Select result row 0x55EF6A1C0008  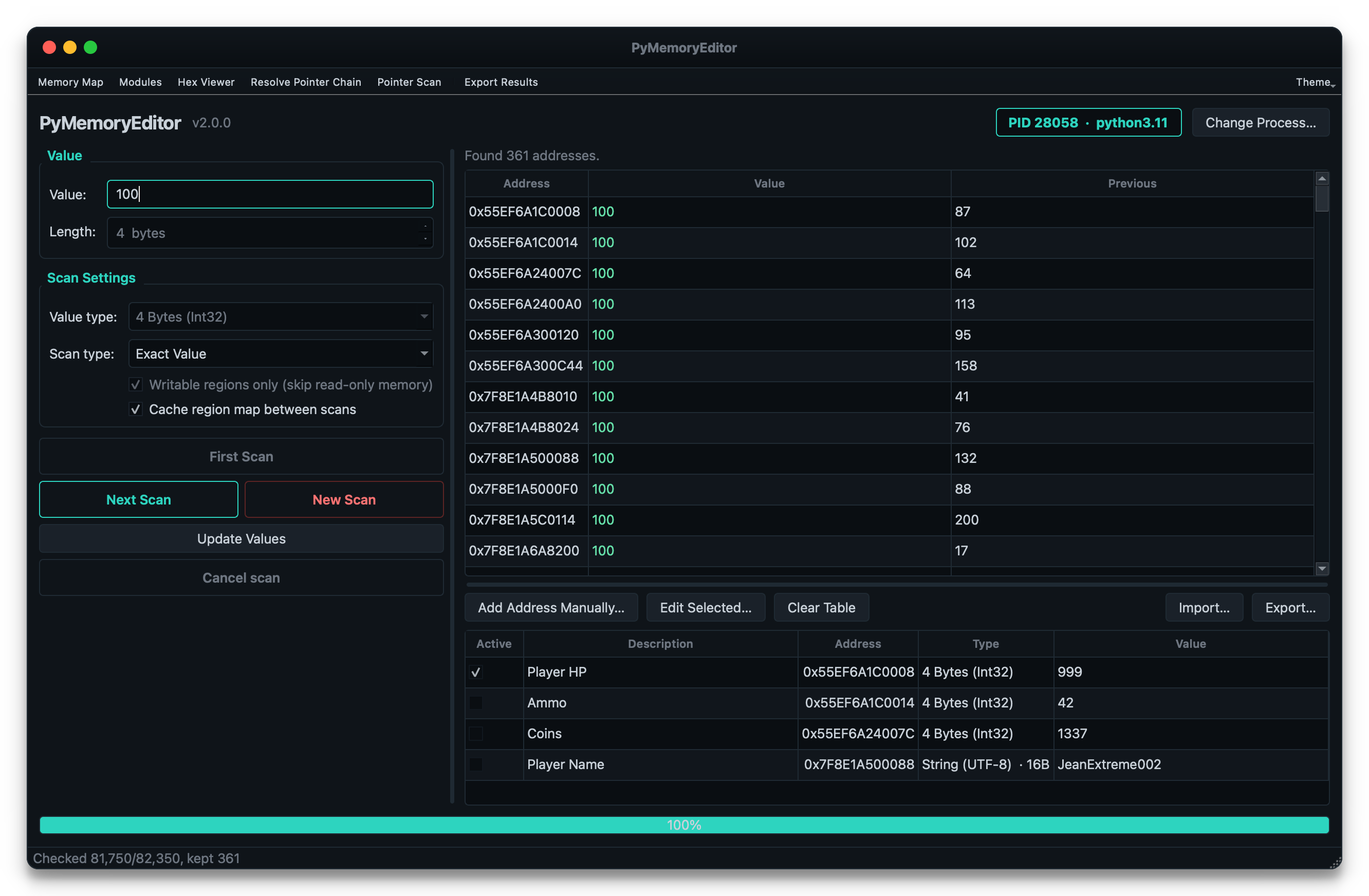point(889,212)
